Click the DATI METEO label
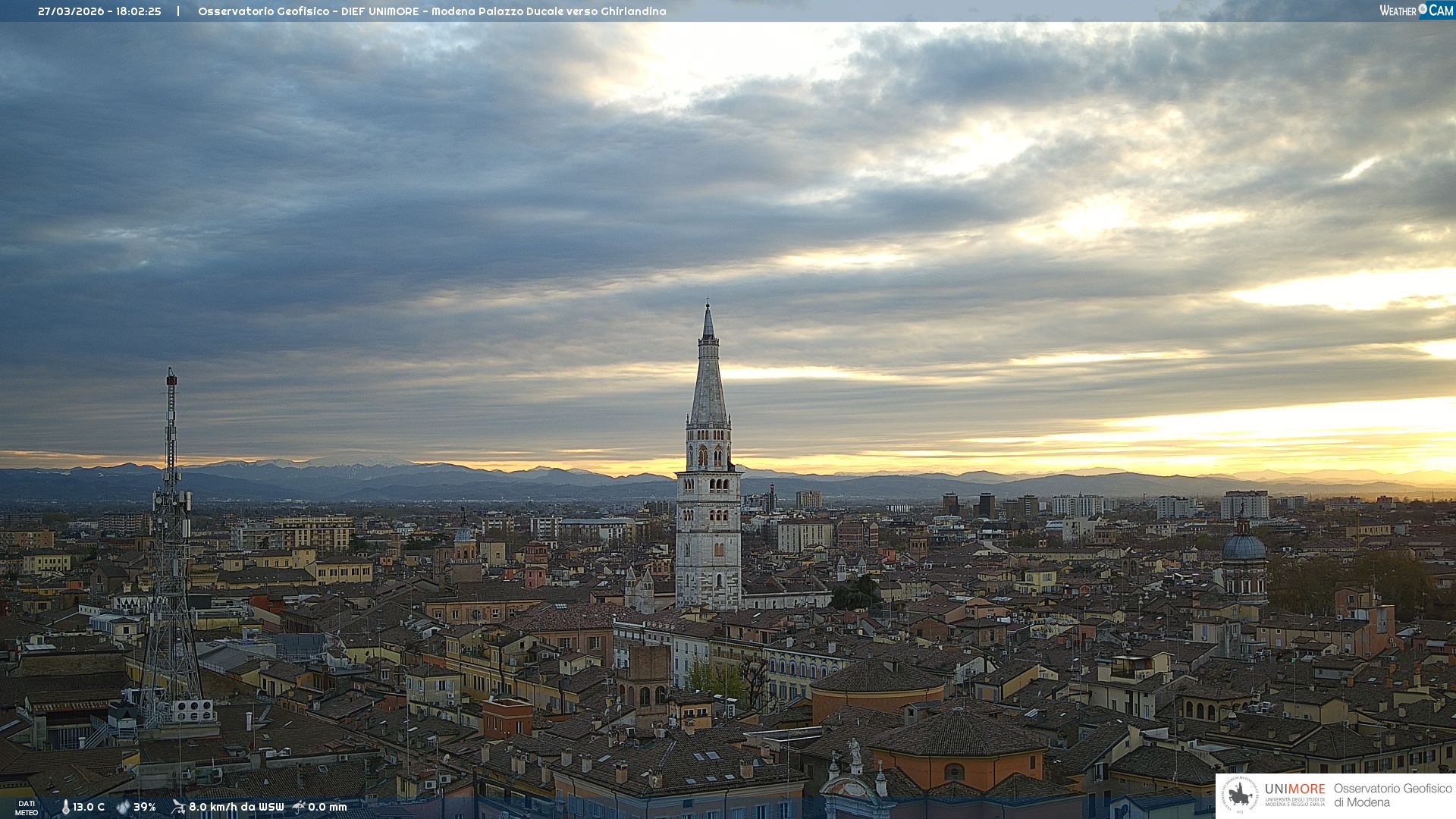Viewport: 1456px width, 819px height. click(27, 808)
